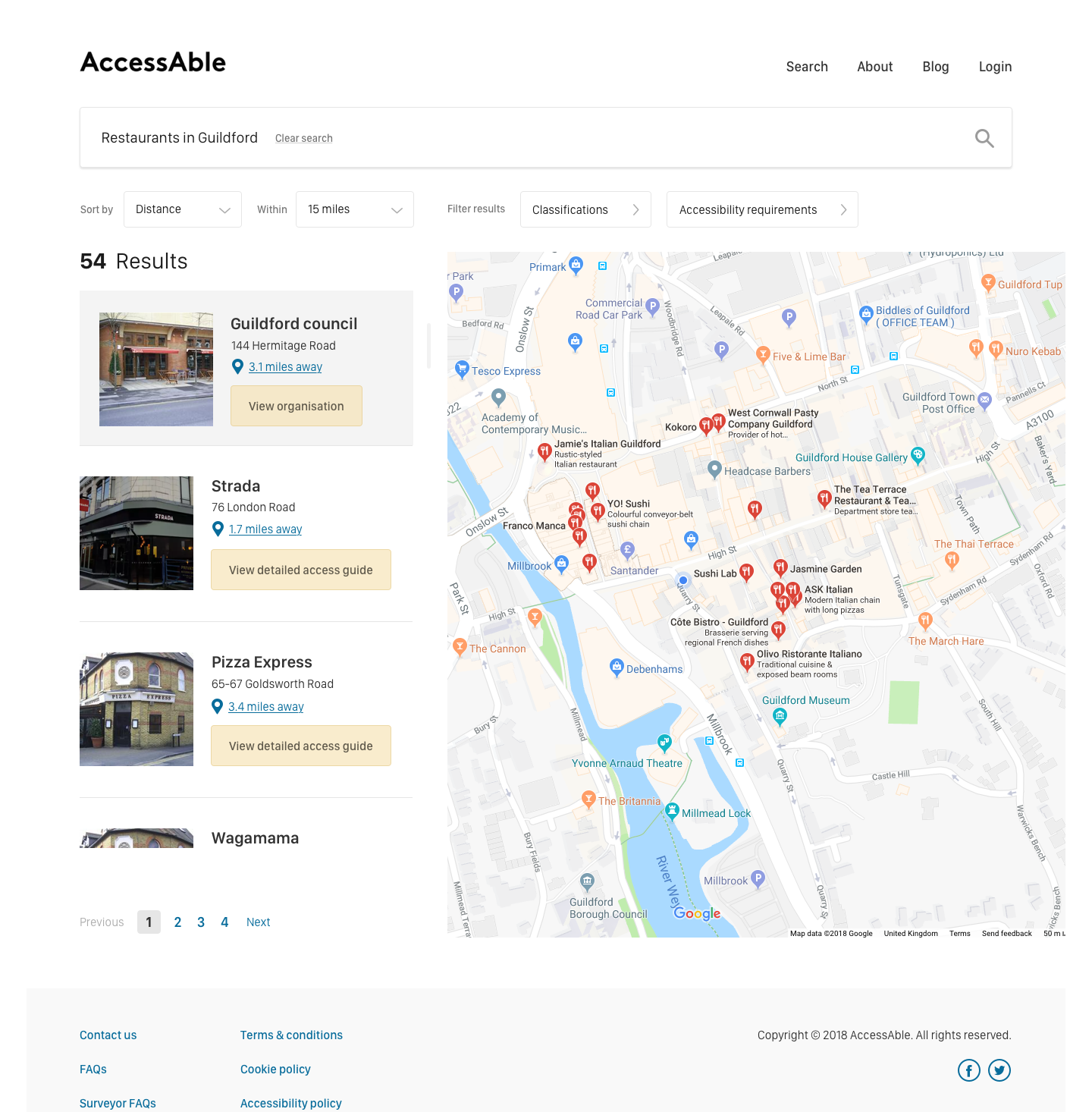Click the Sushi Lab restaurant pin
This screenshot has height=1112, width=1092.
(746, 573)
